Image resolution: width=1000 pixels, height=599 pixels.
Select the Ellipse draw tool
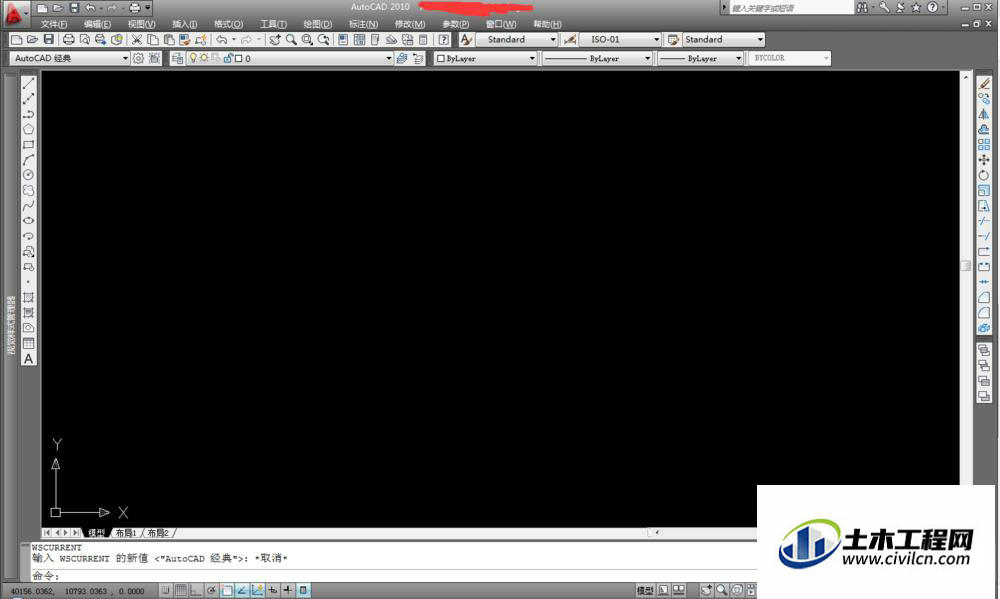(28, 221)
